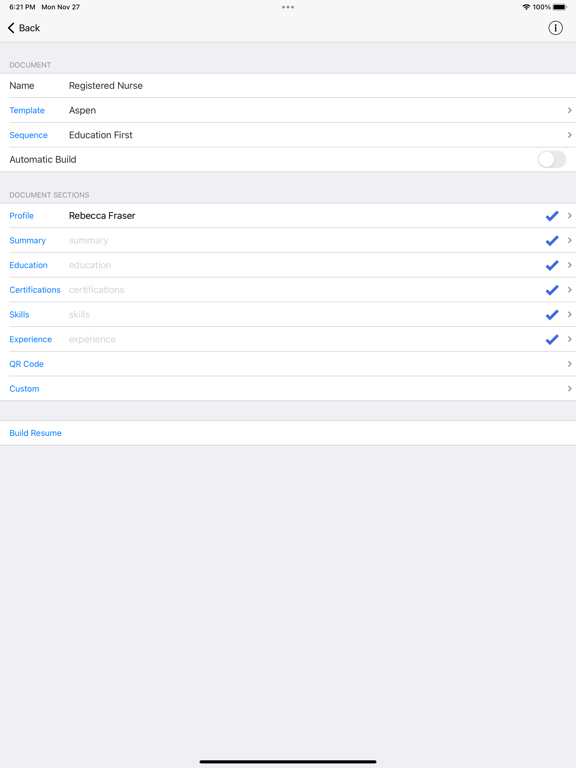Screen dimensions: 576x768
Task: Tap the Wi-Fi status icon
Action: (526, 7)
